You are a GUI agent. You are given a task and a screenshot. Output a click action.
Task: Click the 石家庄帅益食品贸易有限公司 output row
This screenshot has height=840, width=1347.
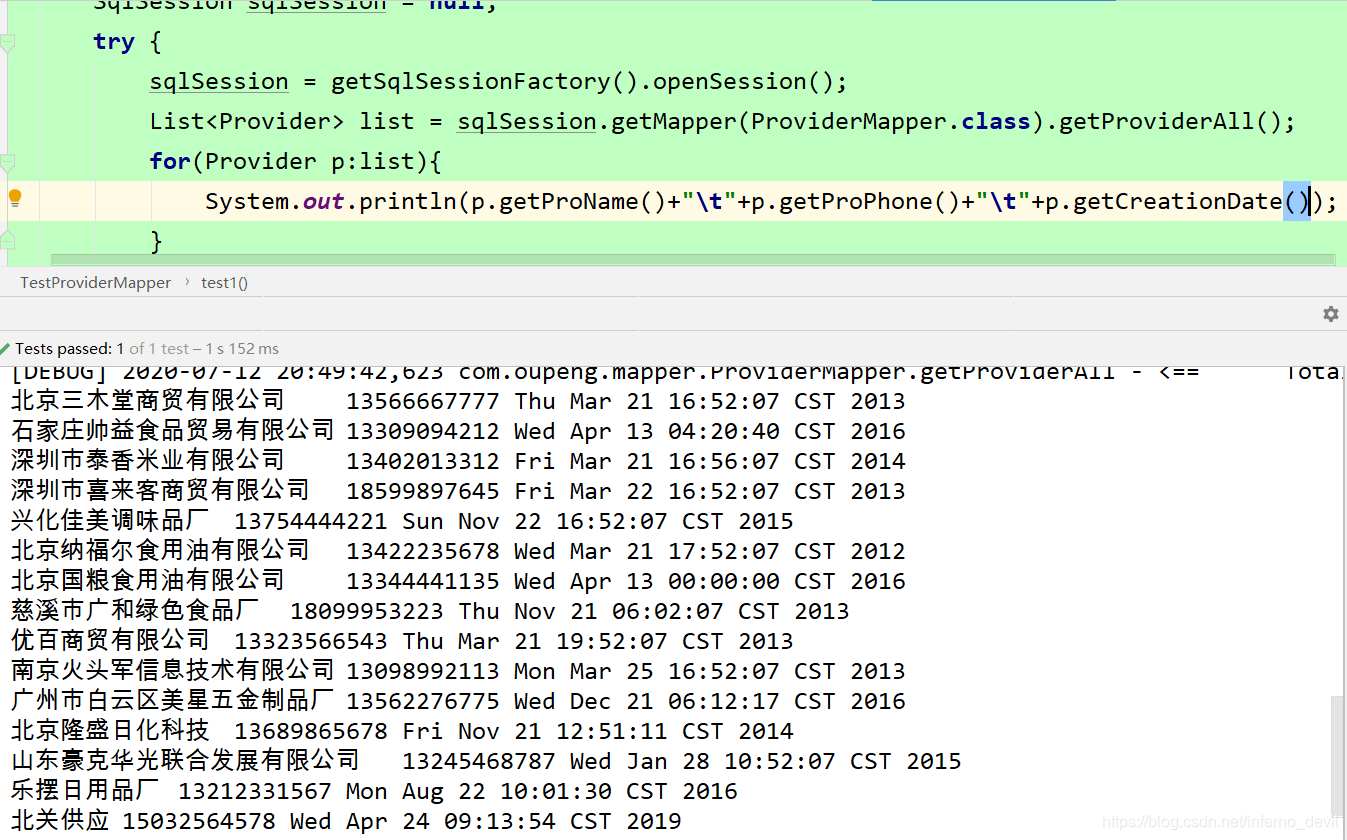point(458,431)
